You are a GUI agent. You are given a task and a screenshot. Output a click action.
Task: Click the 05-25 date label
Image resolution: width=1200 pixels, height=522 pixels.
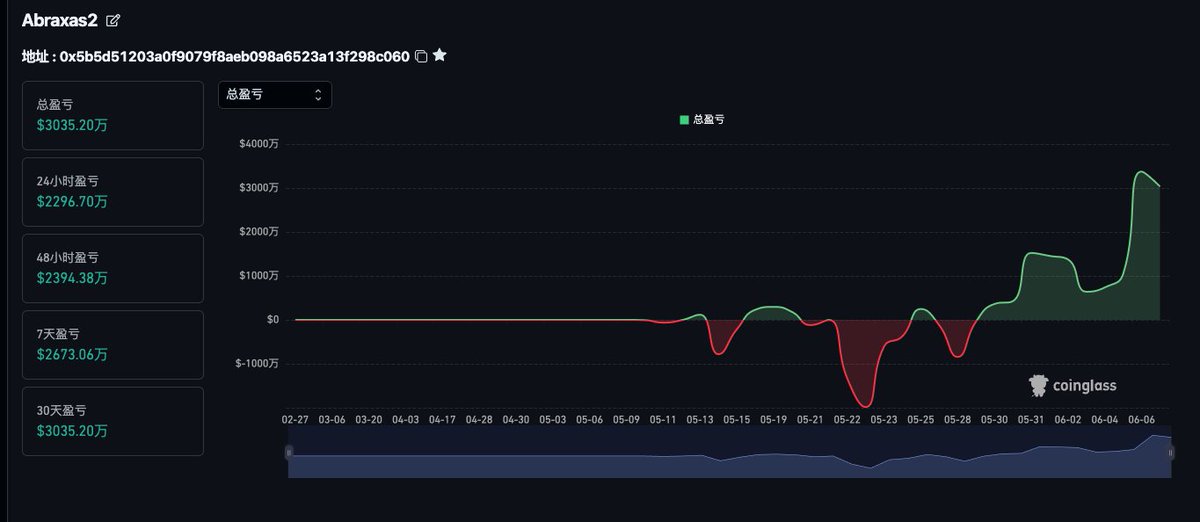921,420
